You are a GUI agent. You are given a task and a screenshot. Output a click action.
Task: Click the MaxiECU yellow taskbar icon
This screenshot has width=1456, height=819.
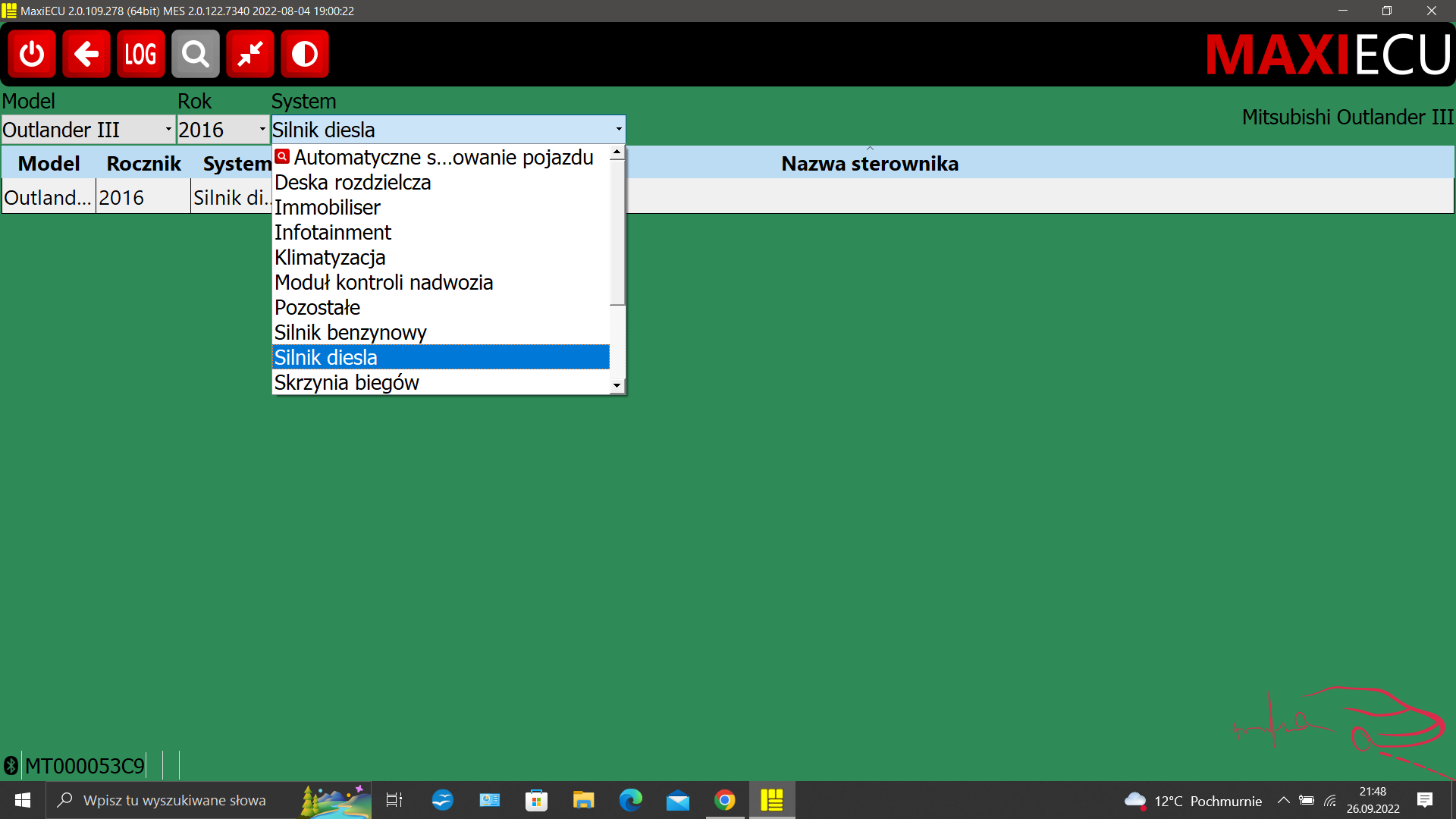pyautogui.click(x=772, y=800)
